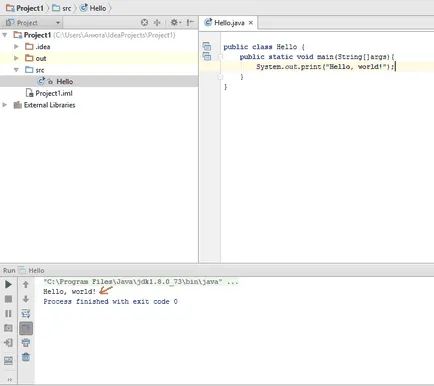
Task: Expand the .idea folder
Action: [x=16, y=47]
